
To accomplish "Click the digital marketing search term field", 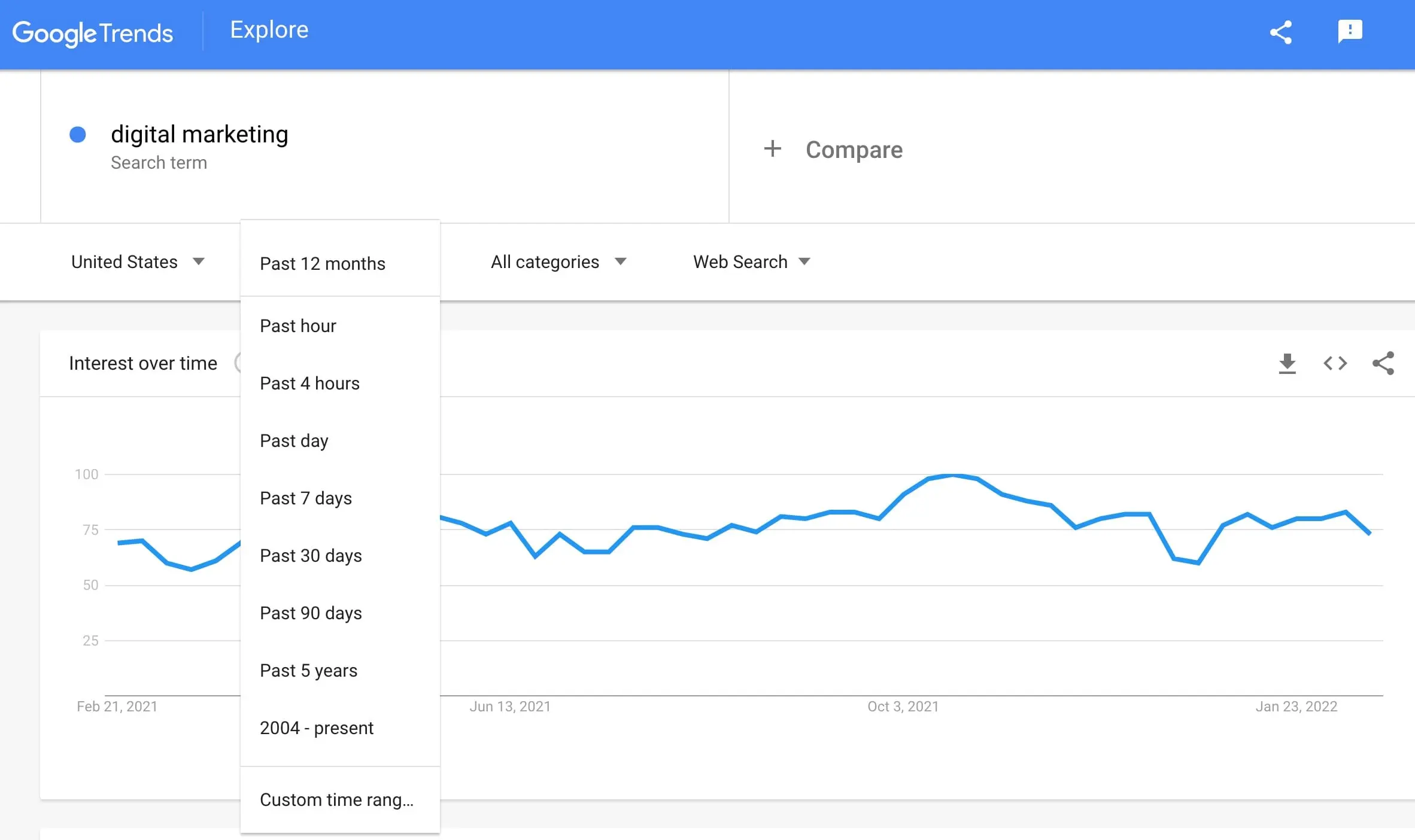I will pos(199,135).
